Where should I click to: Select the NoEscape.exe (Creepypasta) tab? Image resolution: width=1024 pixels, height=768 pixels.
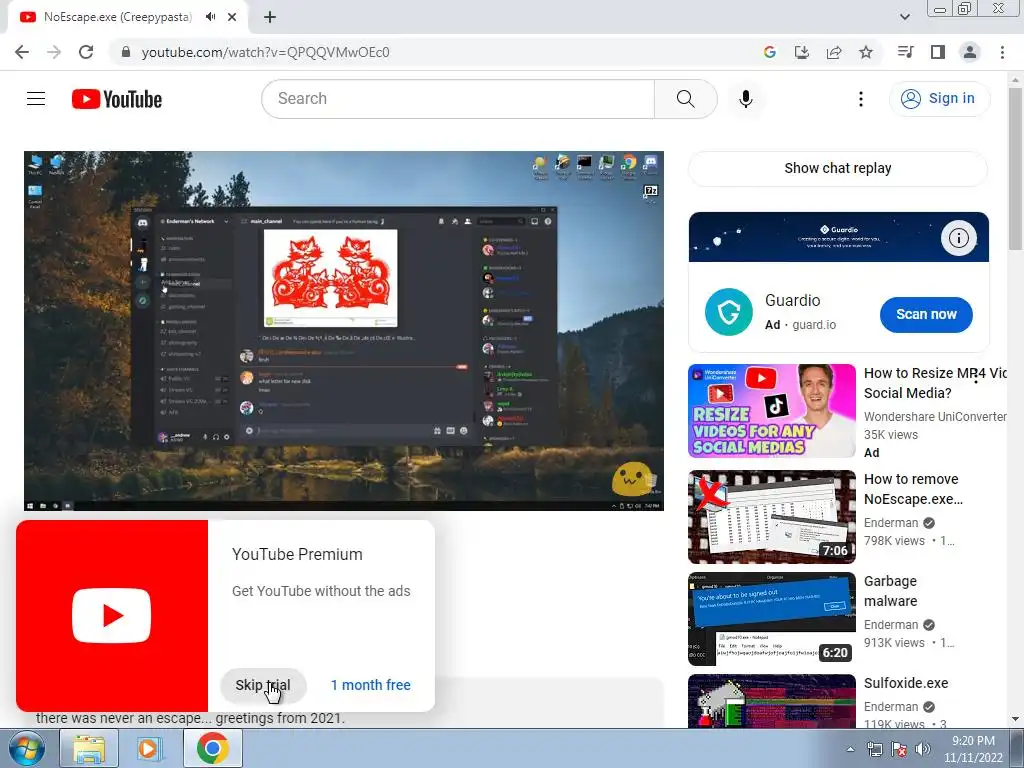(118, 17)
